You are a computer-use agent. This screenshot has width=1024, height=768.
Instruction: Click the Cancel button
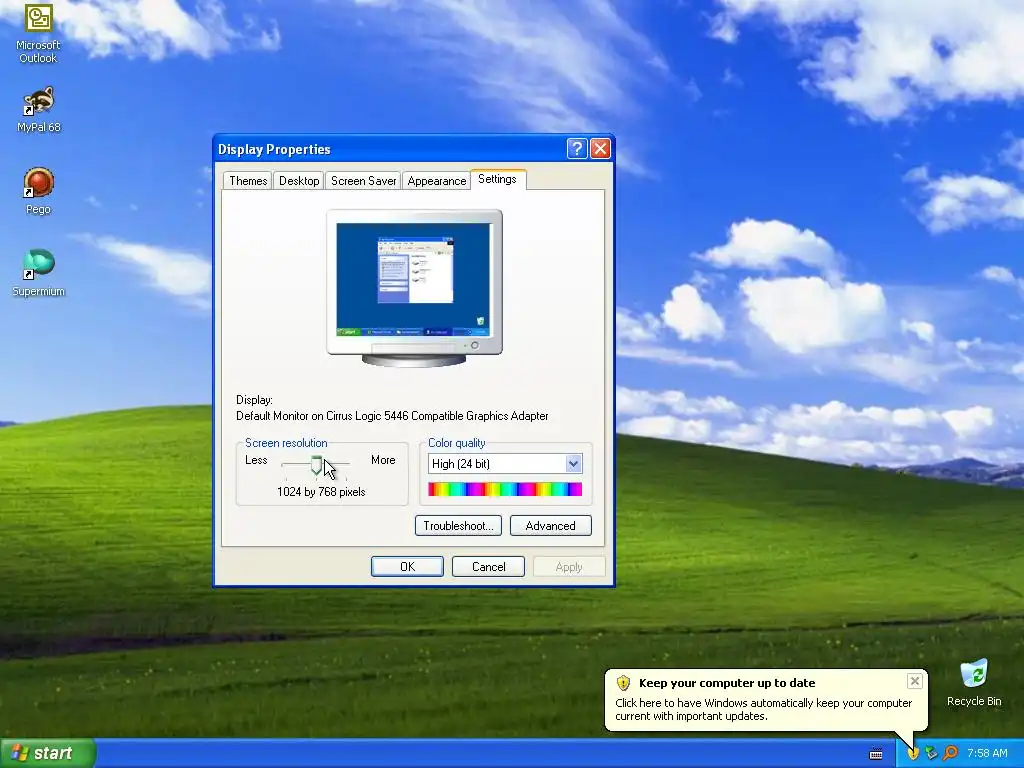pos(488,567)
